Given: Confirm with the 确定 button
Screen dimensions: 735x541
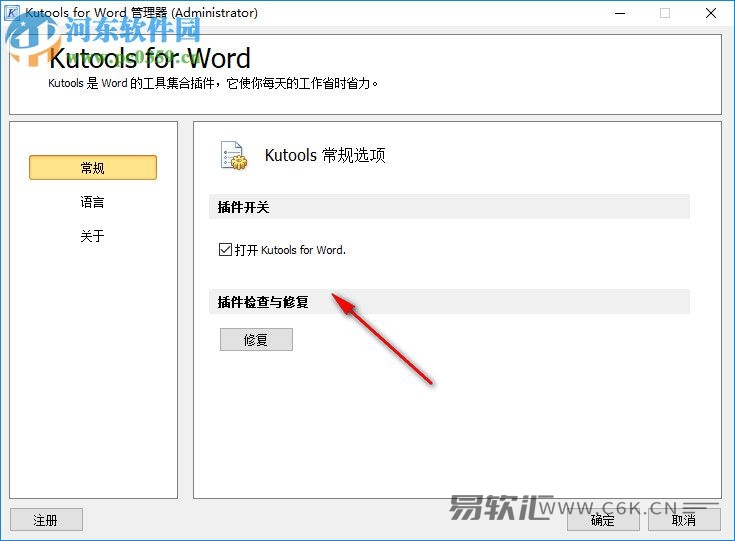Looking at the screenshot, I should pos(603,520).
